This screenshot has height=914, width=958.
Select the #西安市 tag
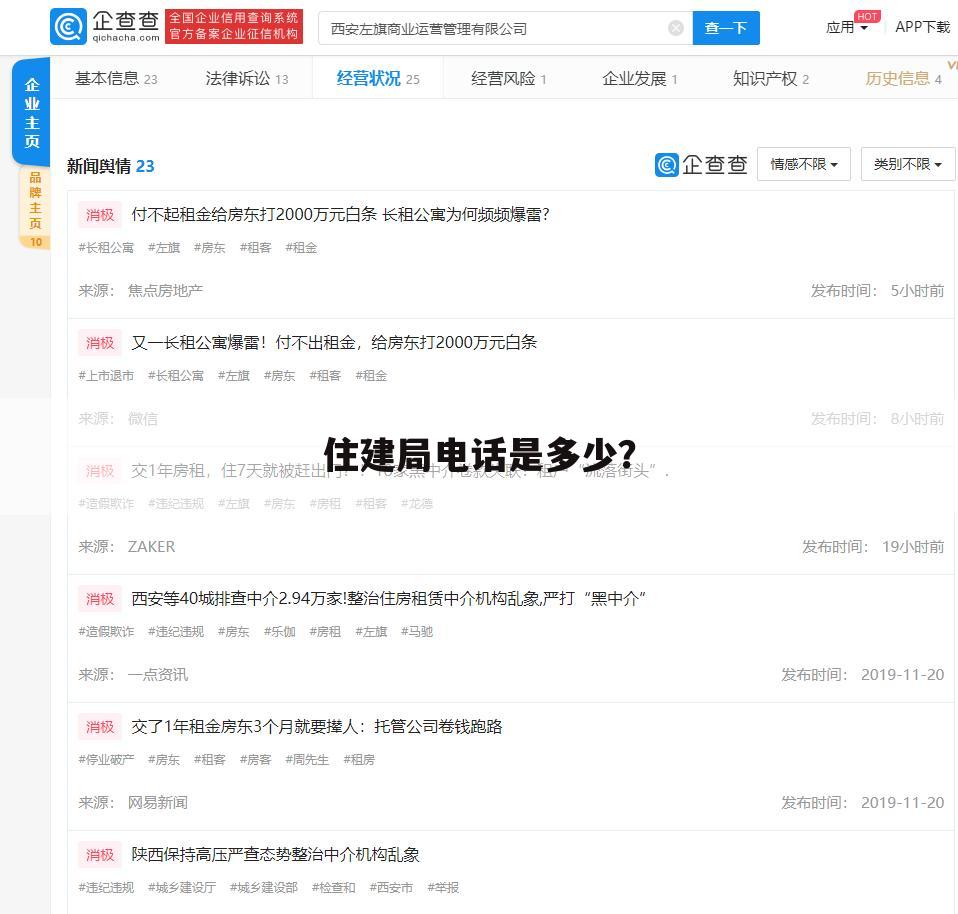(391, 887)
